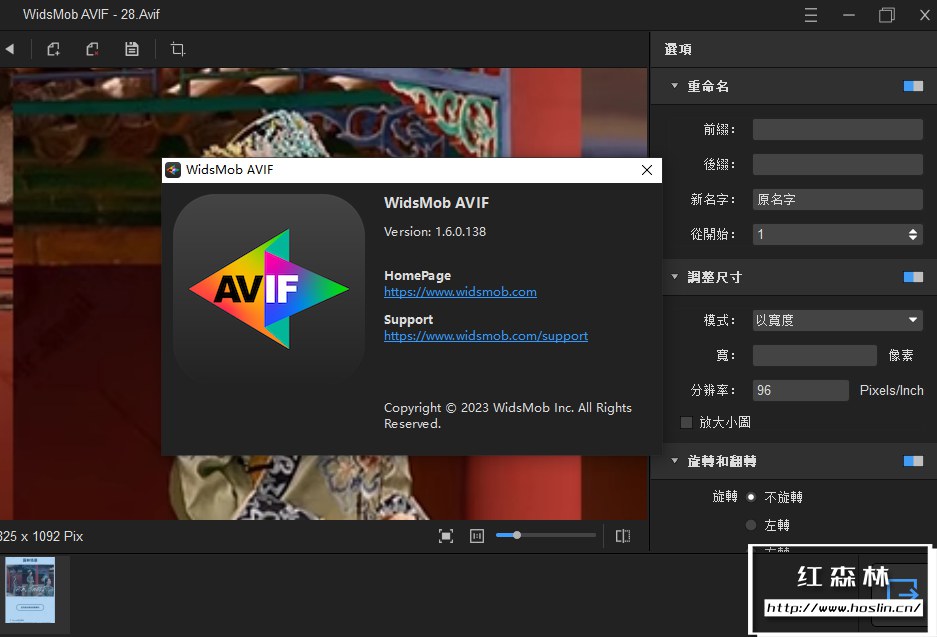937x637 pixels.
Task: Click the save icon in toolbar
Action: click(131, 49)
